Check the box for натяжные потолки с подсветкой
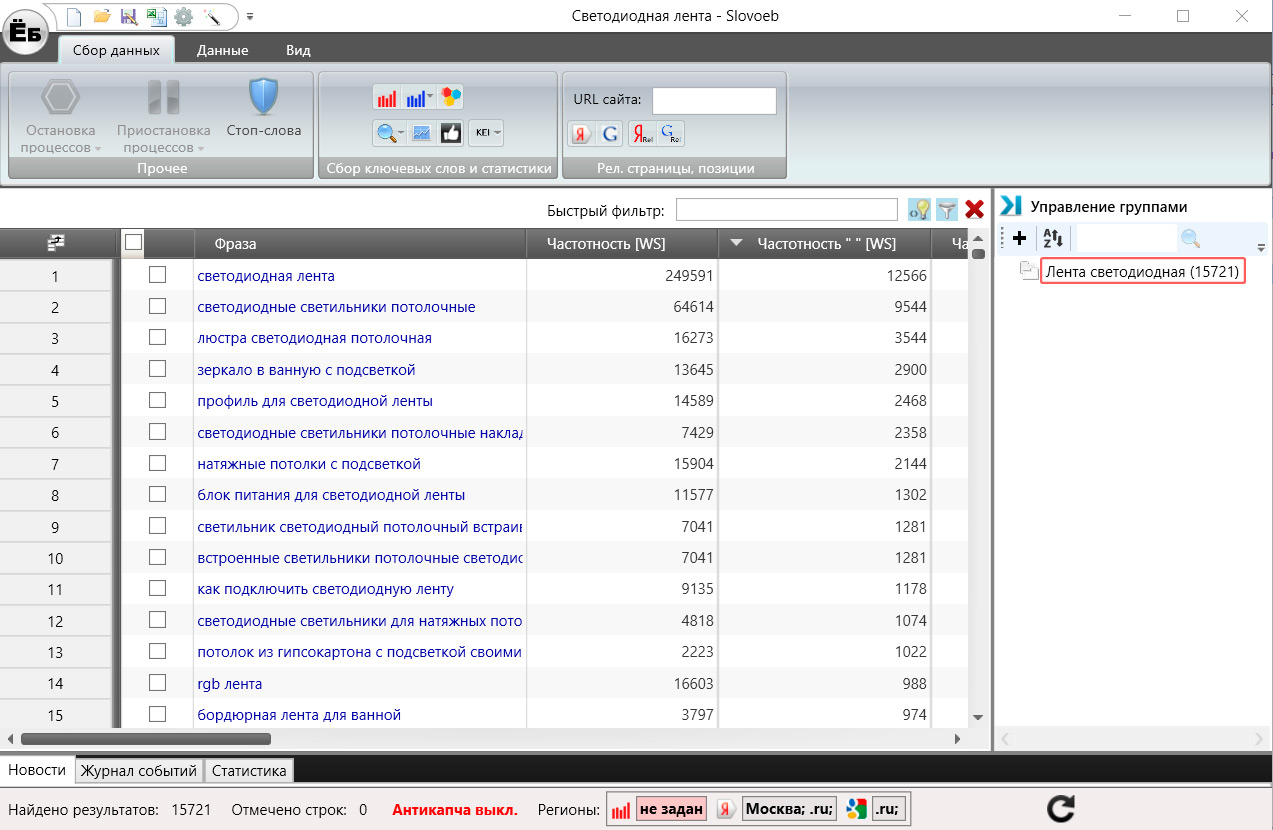Image resolution: width=1273 pixels, height=830 pixels. pos(157,463)
